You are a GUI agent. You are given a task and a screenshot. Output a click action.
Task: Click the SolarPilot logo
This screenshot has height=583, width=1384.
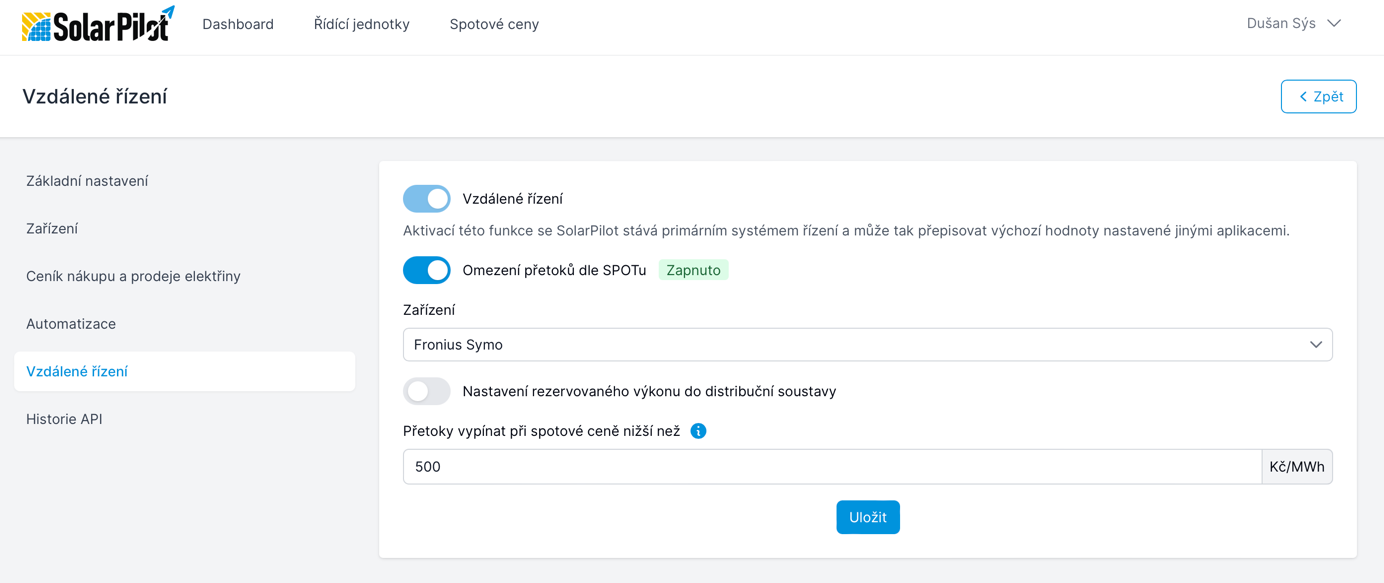pos(98,25)
